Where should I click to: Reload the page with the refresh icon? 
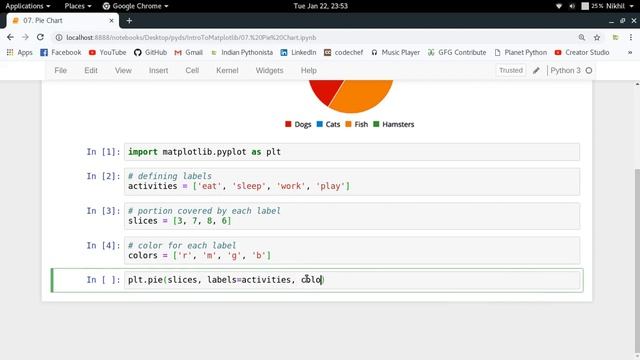pos(40,37)
